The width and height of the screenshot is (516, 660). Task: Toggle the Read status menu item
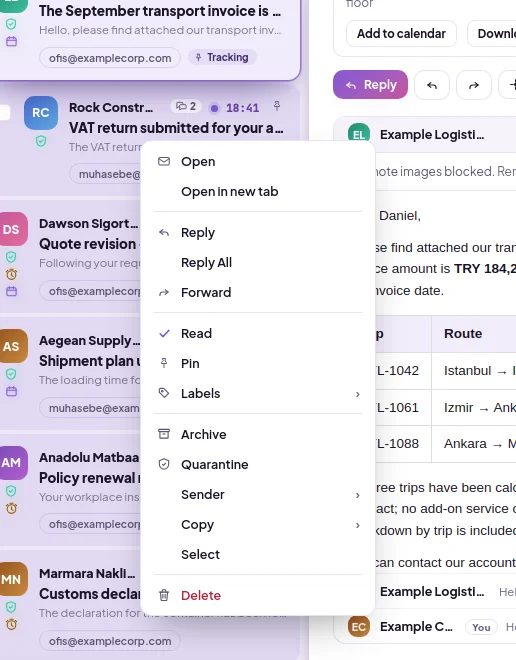(258, 333)
